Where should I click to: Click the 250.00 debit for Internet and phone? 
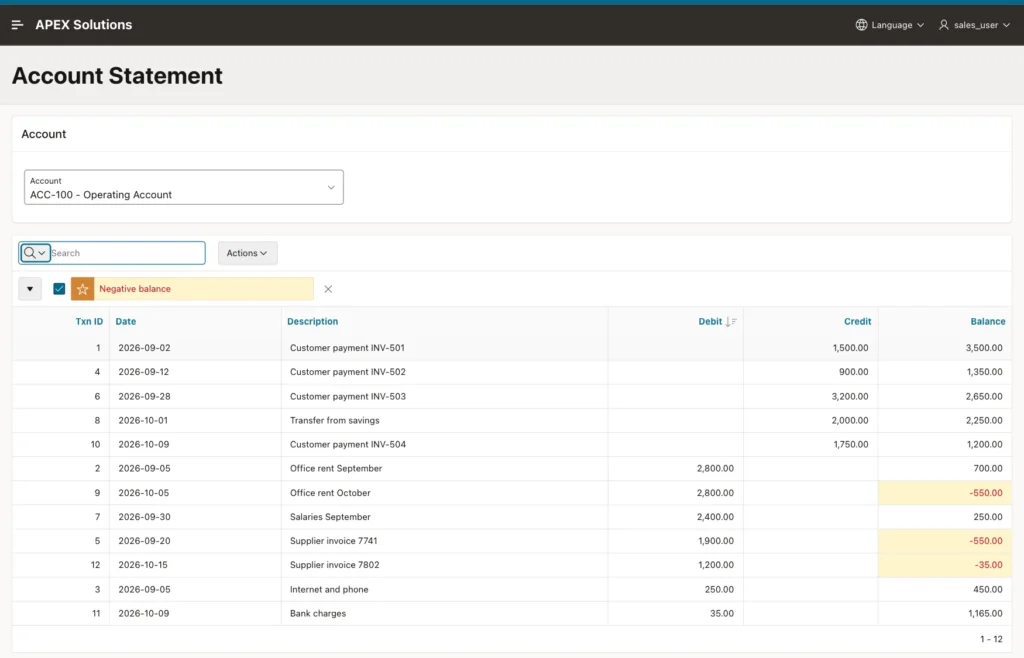tap(719, 589)
